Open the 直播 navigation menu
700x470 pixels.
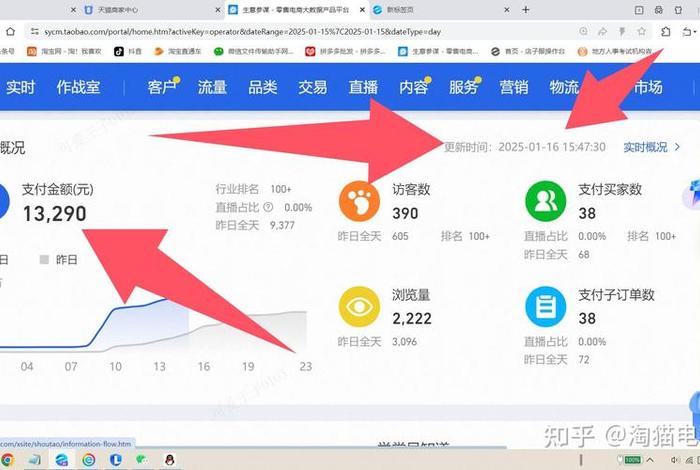click(x=363, y=87)
